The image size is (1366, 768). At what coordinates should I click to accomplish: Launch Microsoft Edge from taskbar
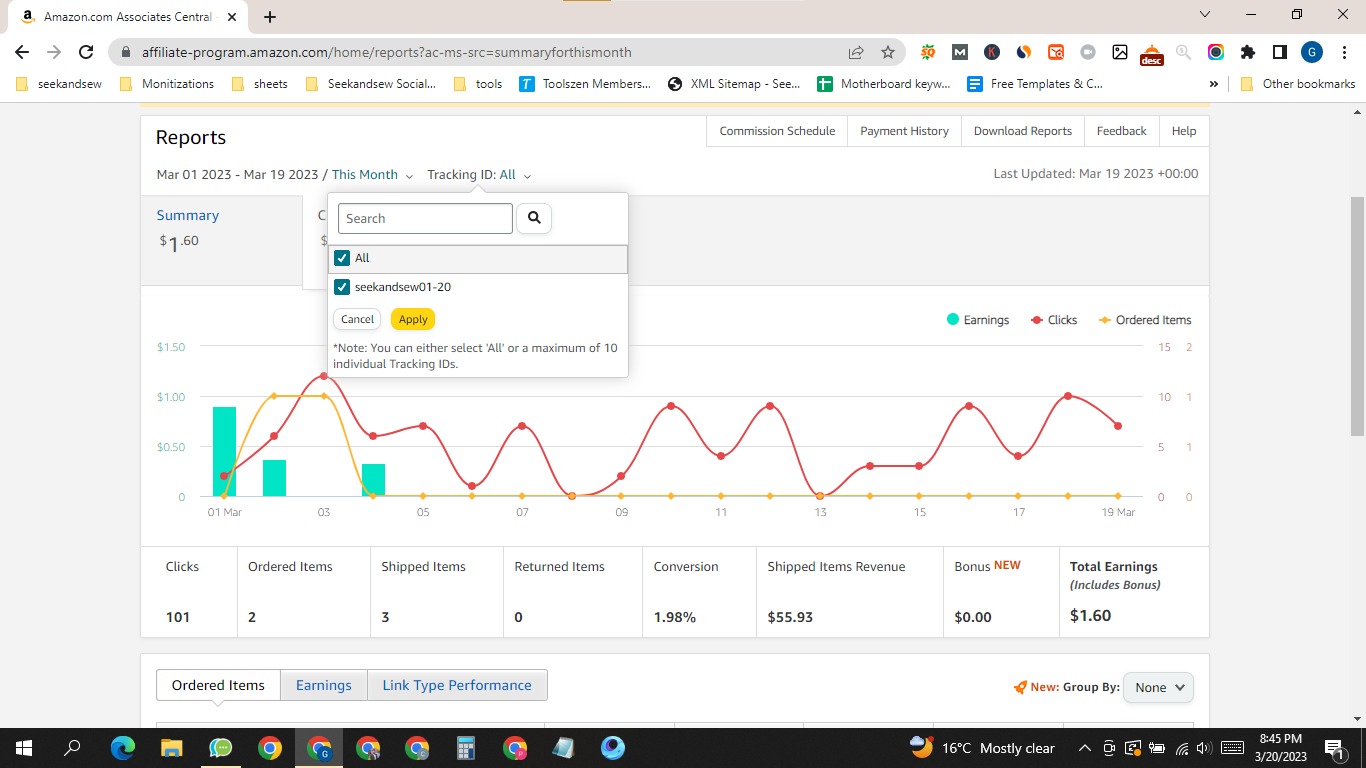(122, 748)
